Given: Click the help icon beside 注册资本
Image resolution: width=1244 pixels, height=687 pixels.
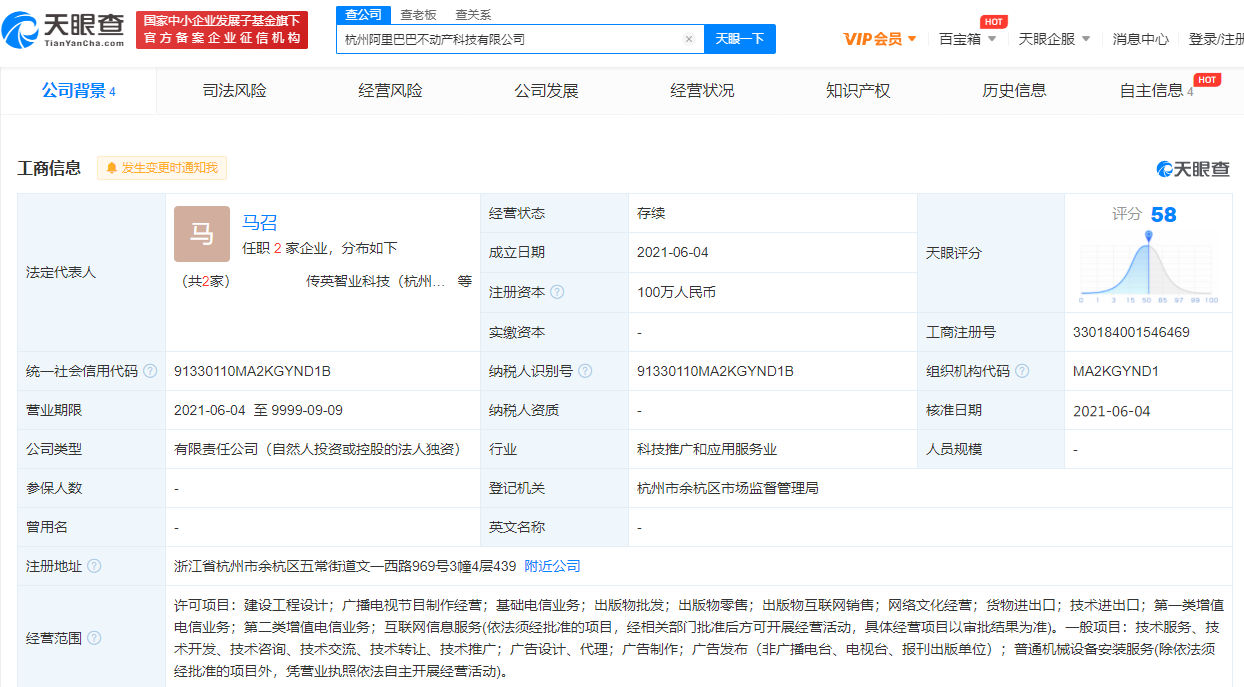Looking at the screenshot, I should click(557, 292).
